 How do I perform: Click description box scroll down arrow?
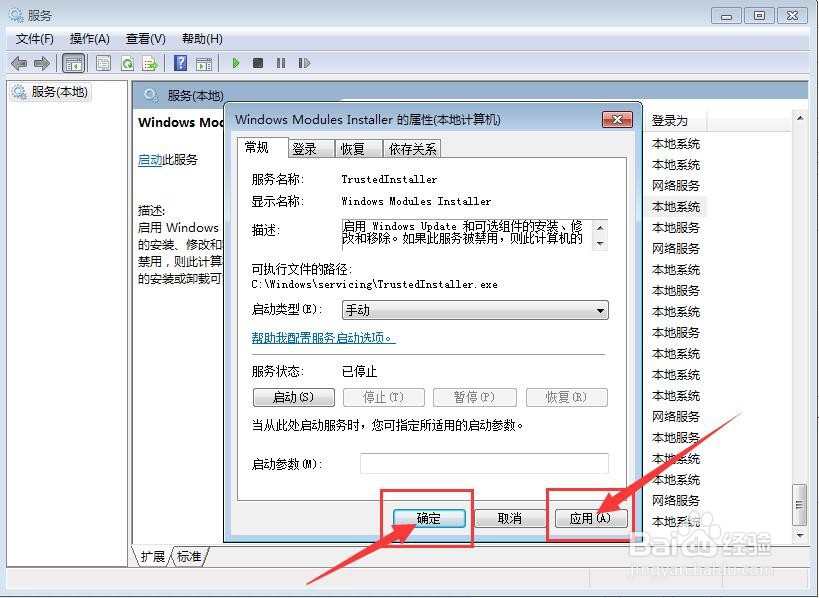click(x=600, y=243)
